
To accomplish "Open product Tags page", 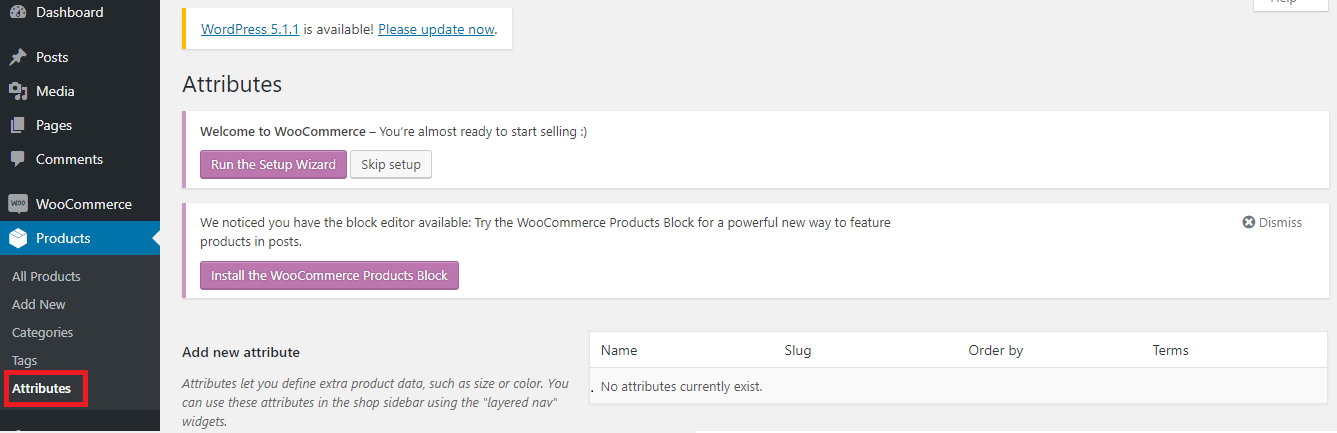I will (25, 360).
